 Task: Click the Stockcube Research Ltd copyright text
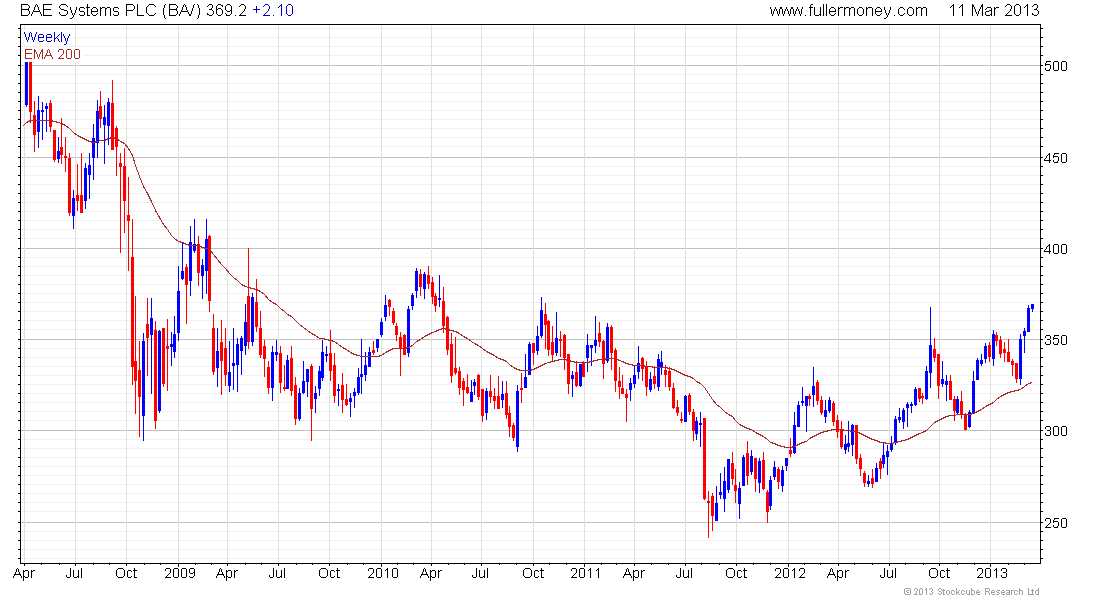point(971,592)
